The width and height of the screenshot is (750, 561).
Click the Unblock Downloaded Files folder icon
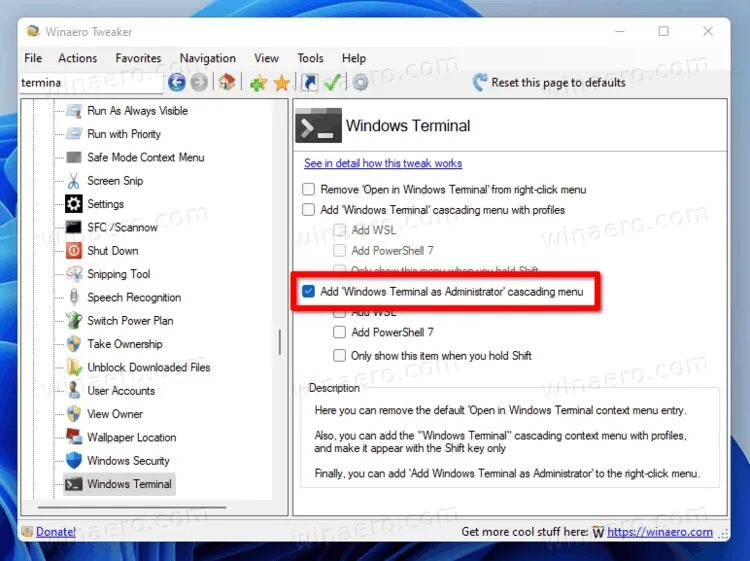(x=74, y=367)
